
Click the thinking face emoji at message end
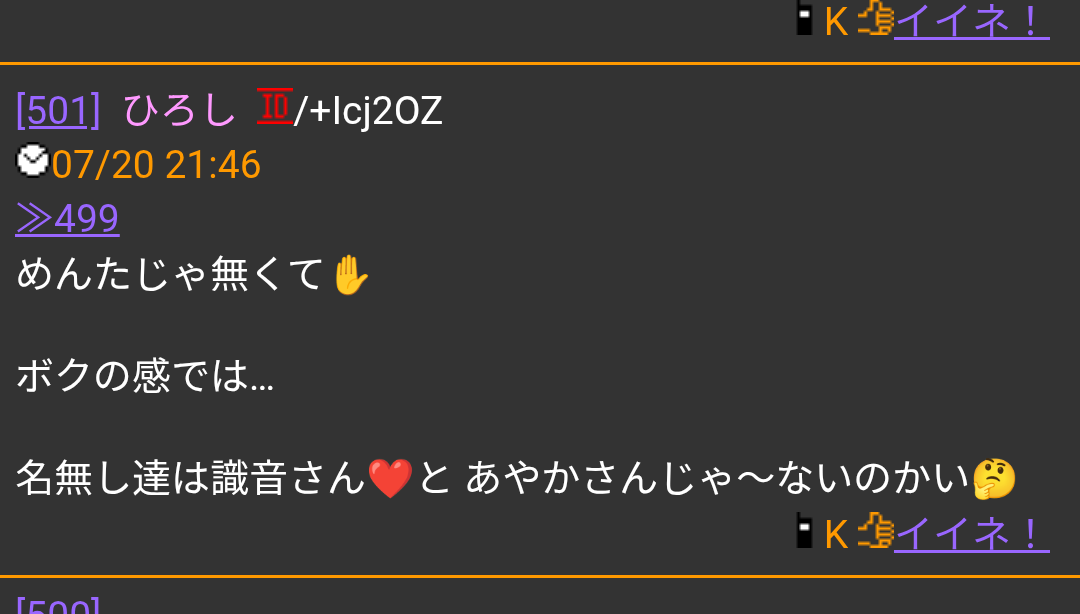(994, 478)
